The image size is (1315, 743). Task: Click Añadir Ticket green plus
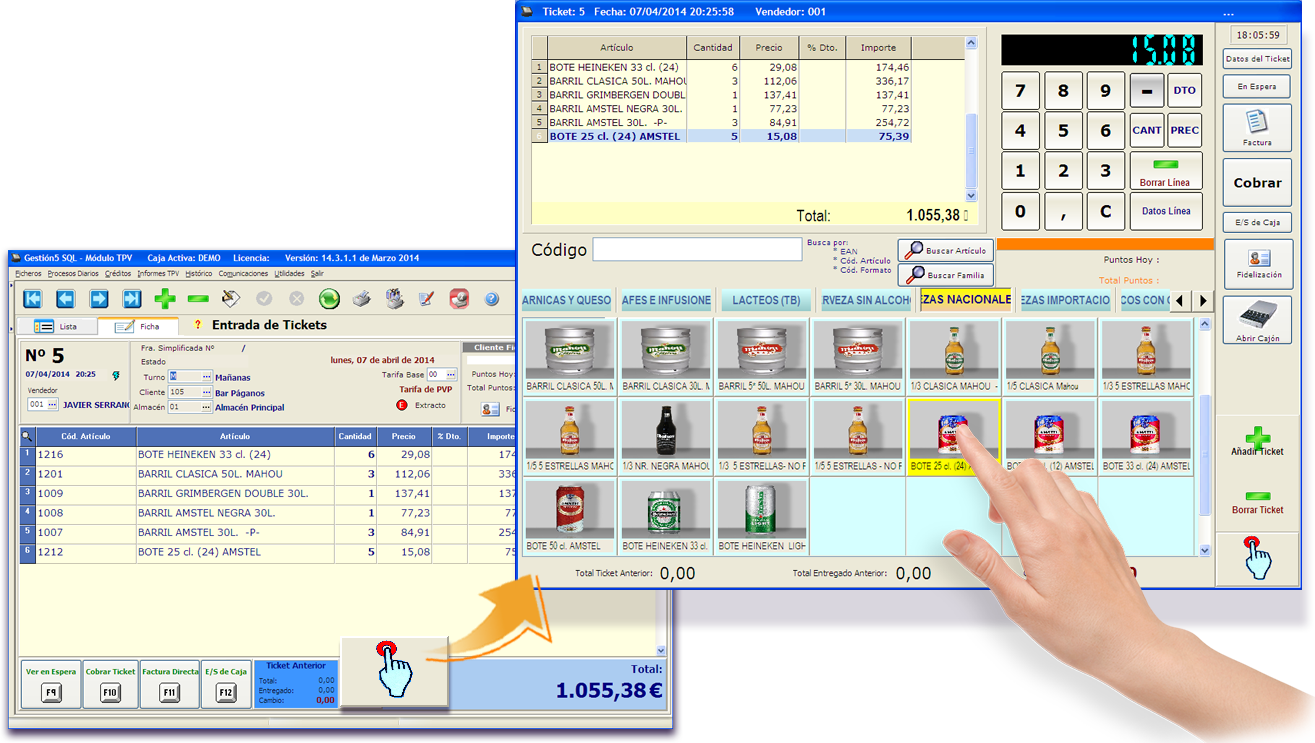pyautogui.click(x=1257, y=441)
